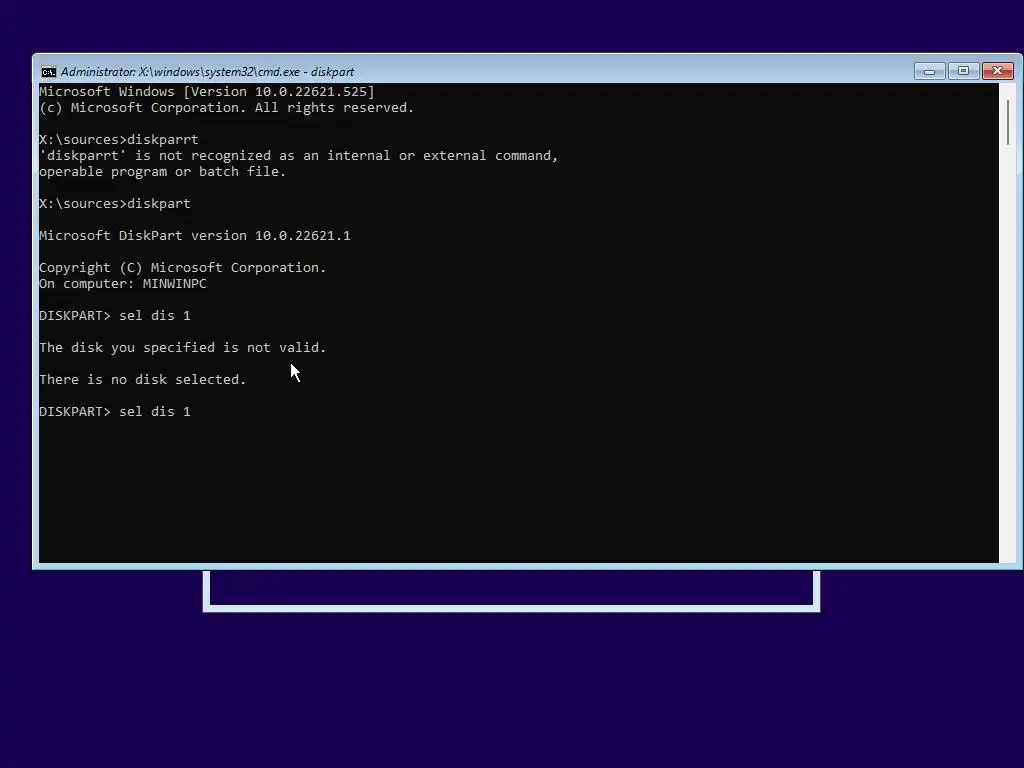This screenshot has height=768, width=1024.
Task: Click 'There is no disk selected.' message
Action: 142,379
